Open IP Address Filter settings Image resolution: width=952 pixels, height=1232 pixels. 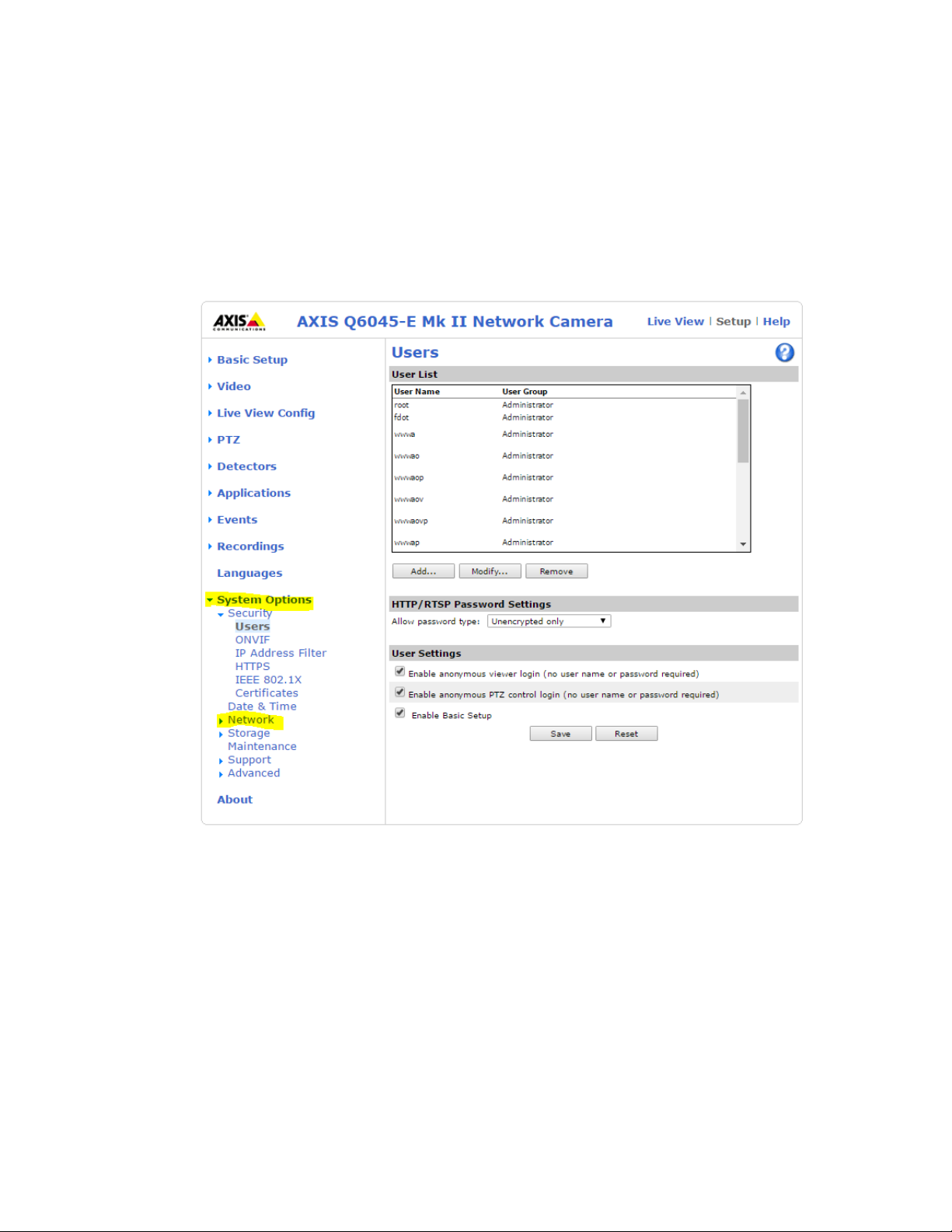click(x=281, y=654)
